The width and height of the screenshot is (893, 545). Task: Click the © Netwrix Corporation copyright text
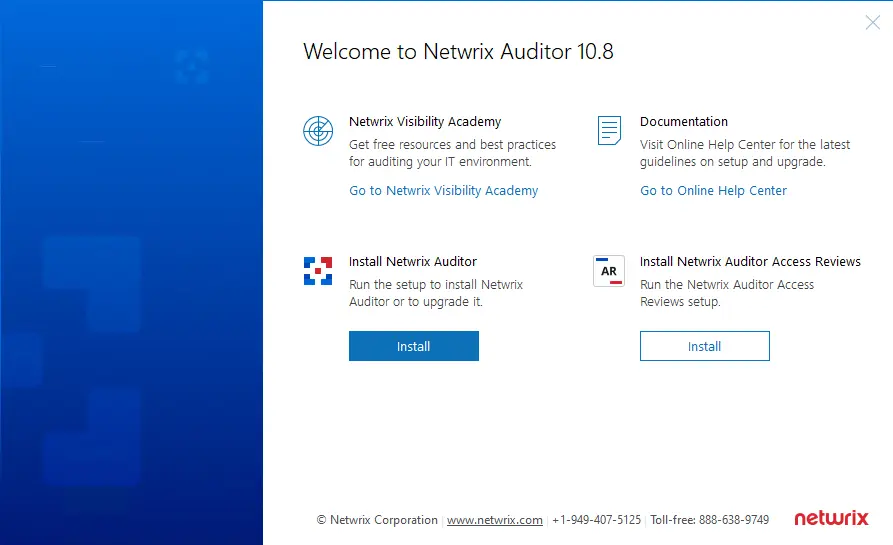[377, 520]
